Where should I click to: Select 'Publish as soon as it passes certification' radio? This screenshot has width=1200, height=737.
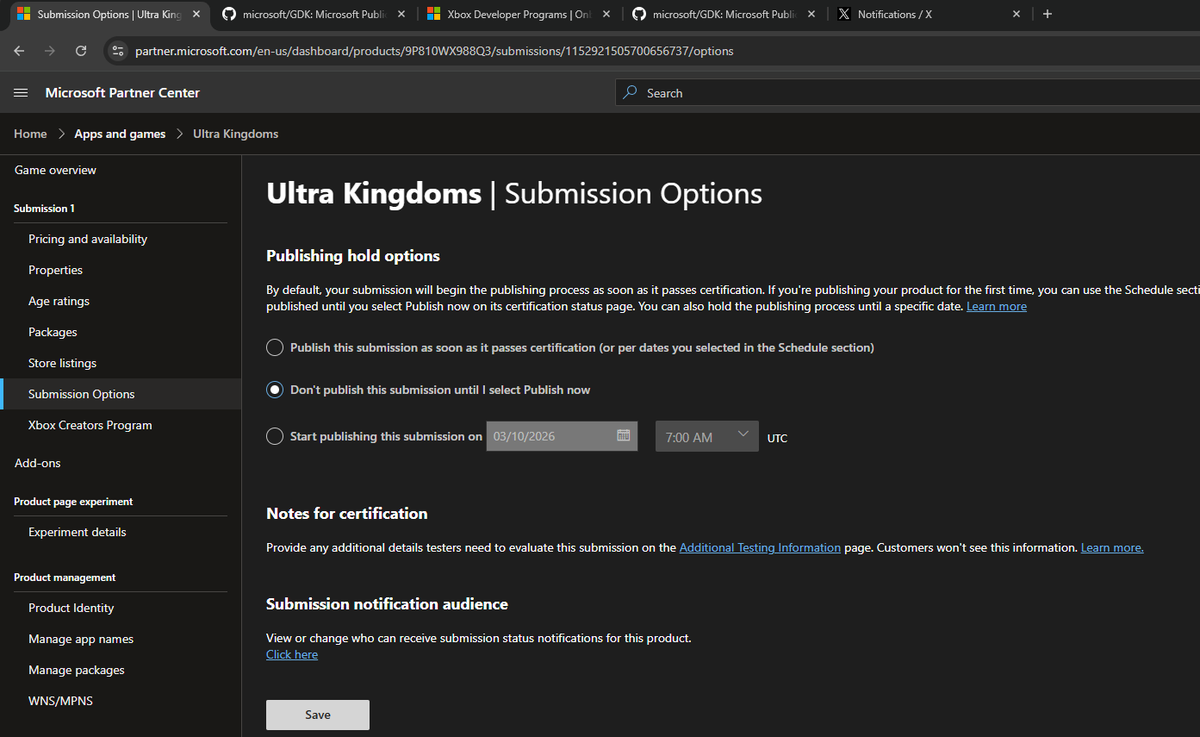click(275, 348)
